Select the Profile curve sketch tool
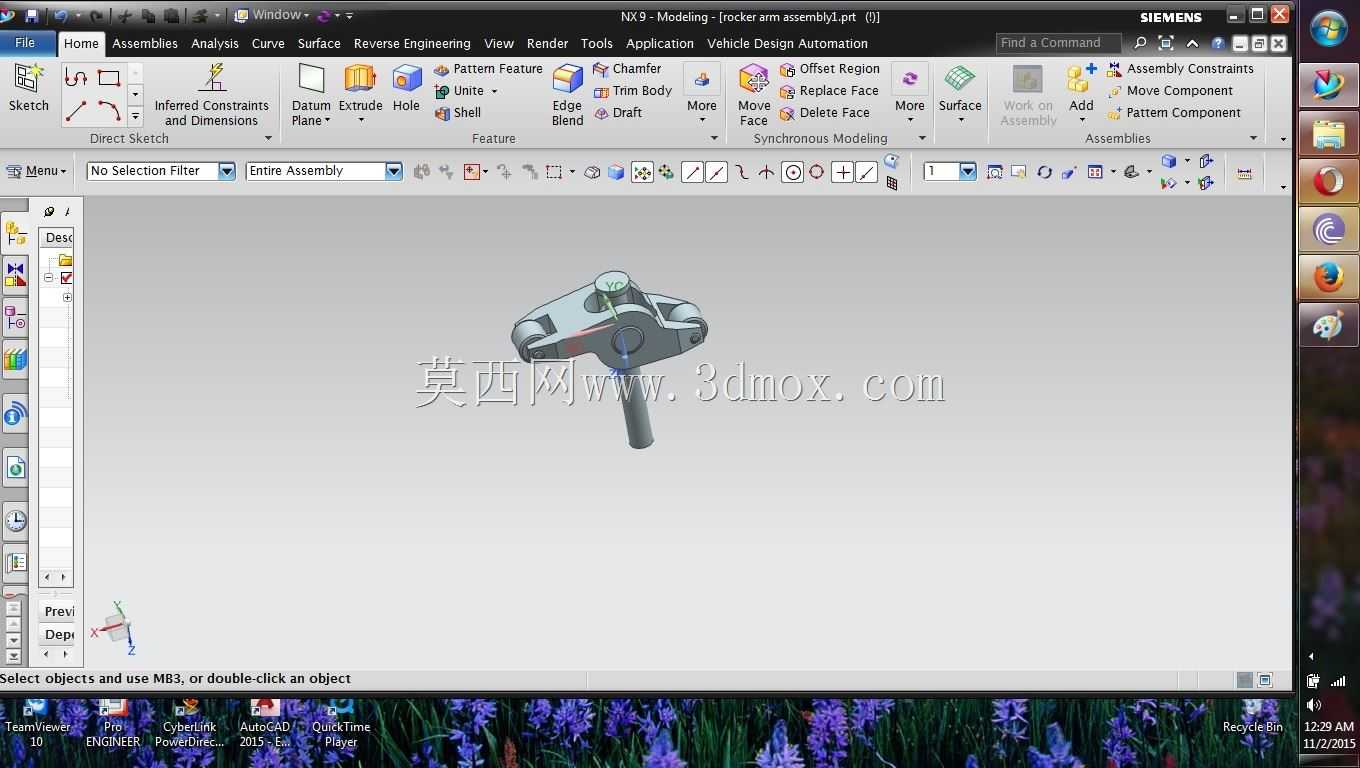This screenshot has height=768, width=1360. [76, 78]
